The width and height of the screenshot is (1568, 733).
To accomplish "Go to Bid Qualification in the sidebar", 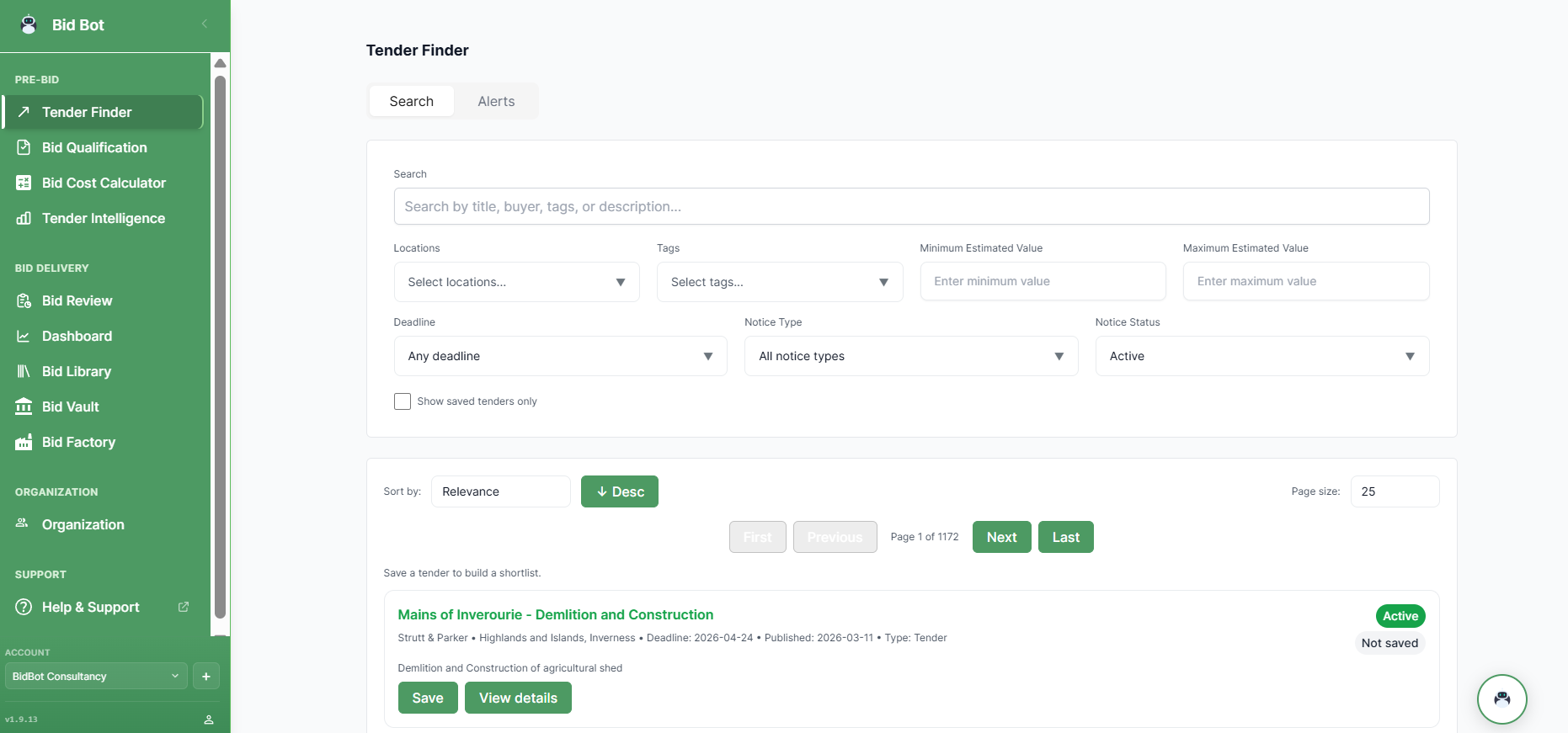I will tap(94, 147).
